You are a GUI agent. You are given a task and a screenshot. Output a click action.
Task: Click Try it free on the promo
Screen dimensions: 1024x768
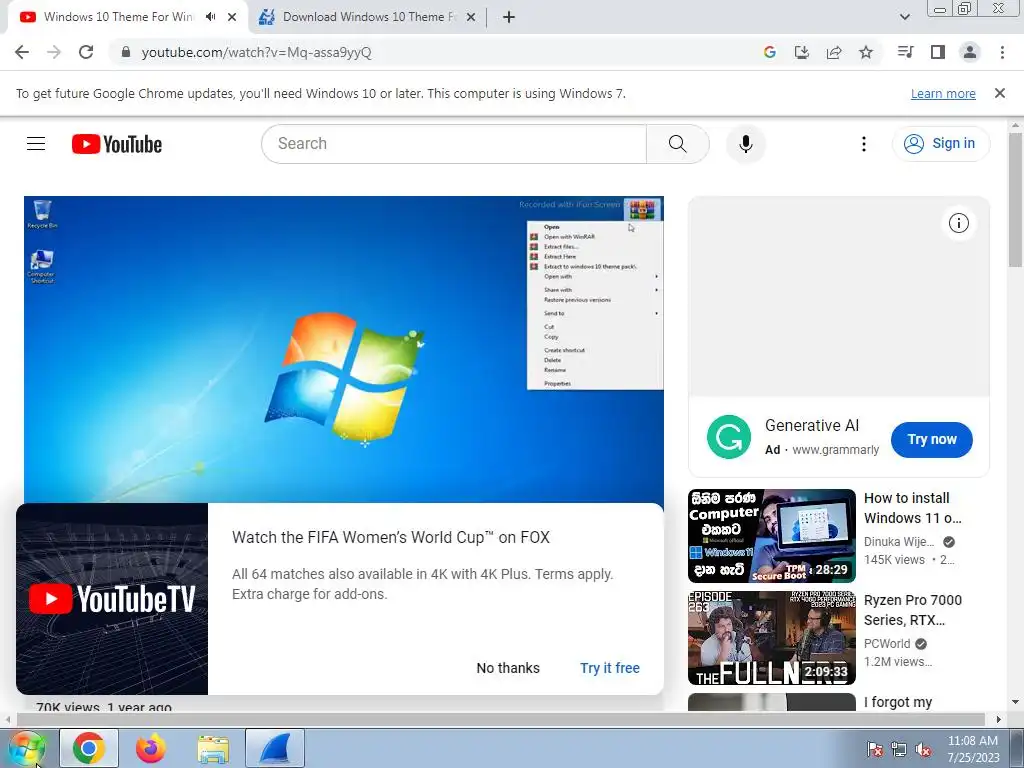(x=610, y=668)
